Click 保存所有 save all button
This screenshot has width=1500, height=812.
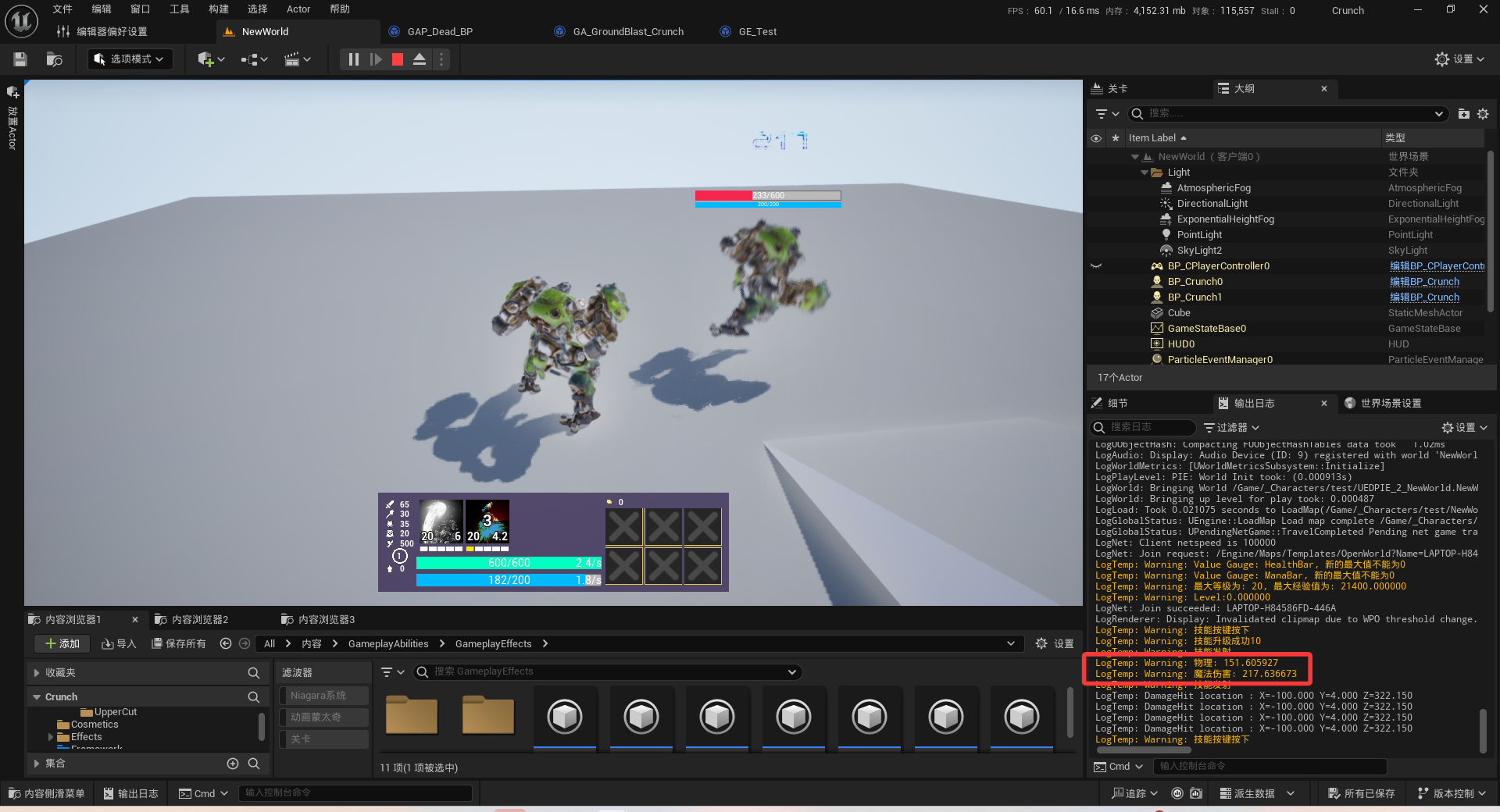[x=179, y=643]
